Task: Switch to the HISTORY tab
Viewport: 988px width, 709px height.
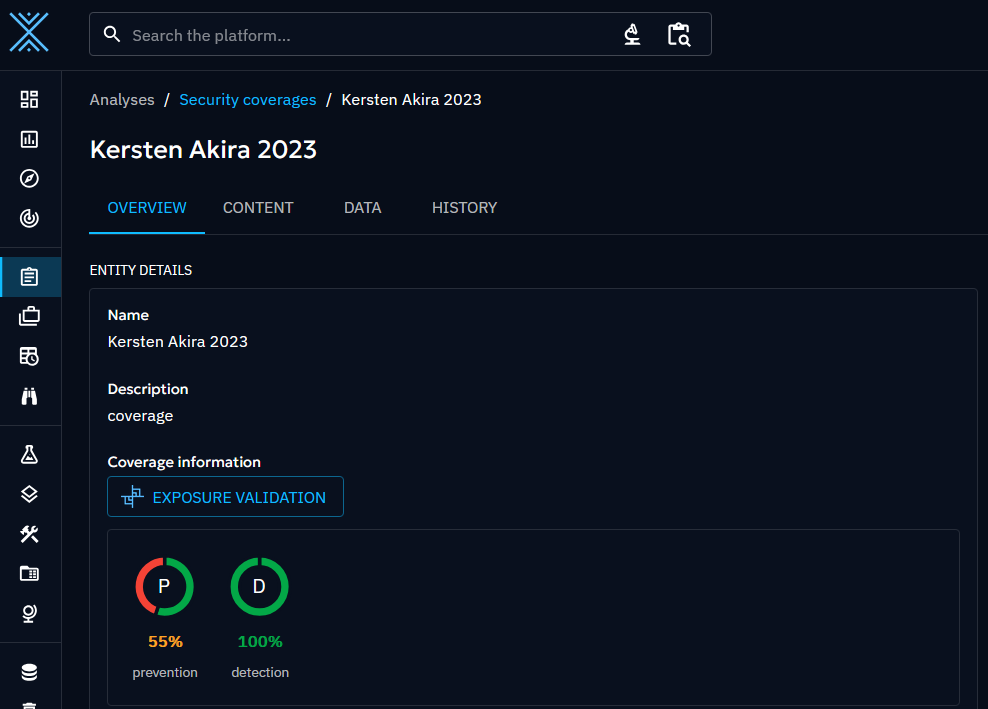Action: (464, 208)
